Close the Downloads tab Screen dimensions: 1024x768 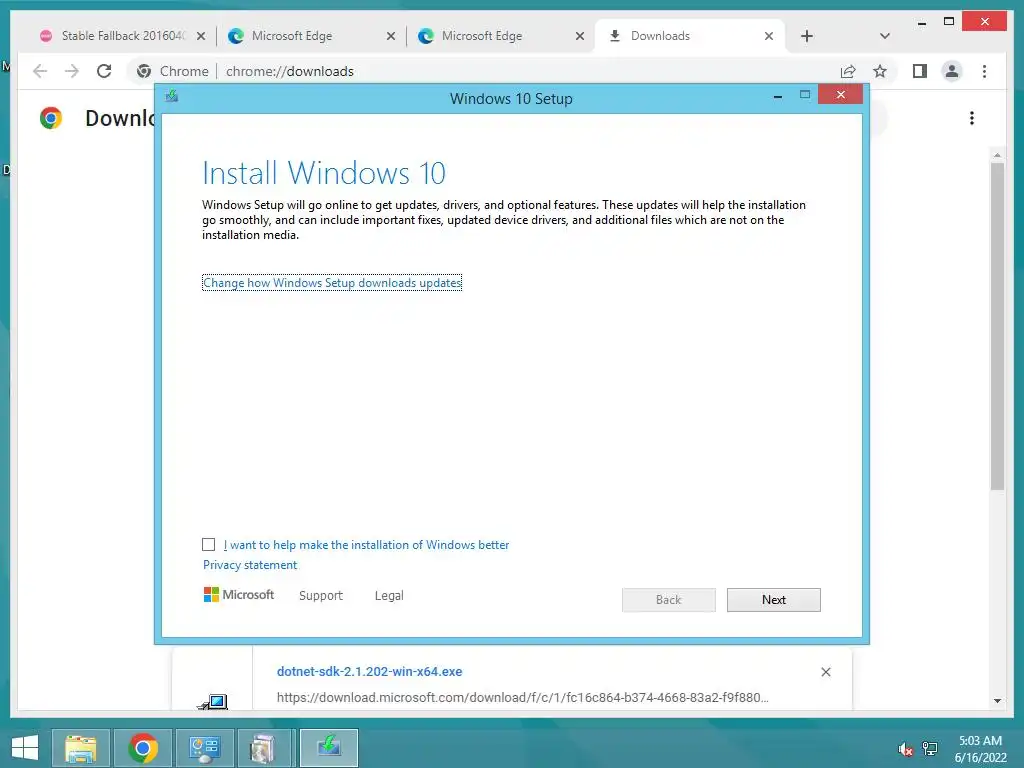[x=769, y=36]
